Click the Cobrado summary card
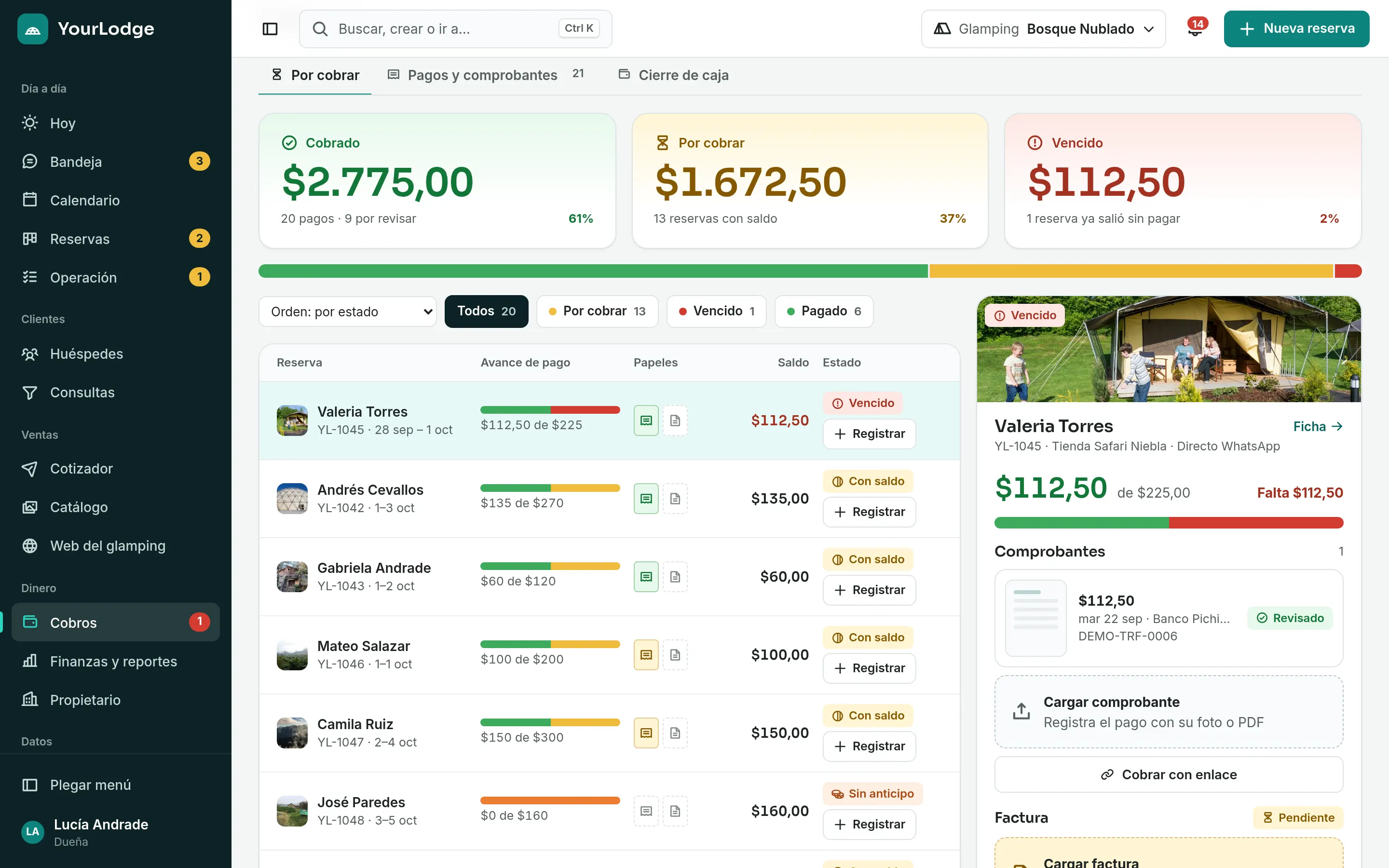Image resolution: width=1389 pixels, height=868 pixels. (x=437, y=180)
